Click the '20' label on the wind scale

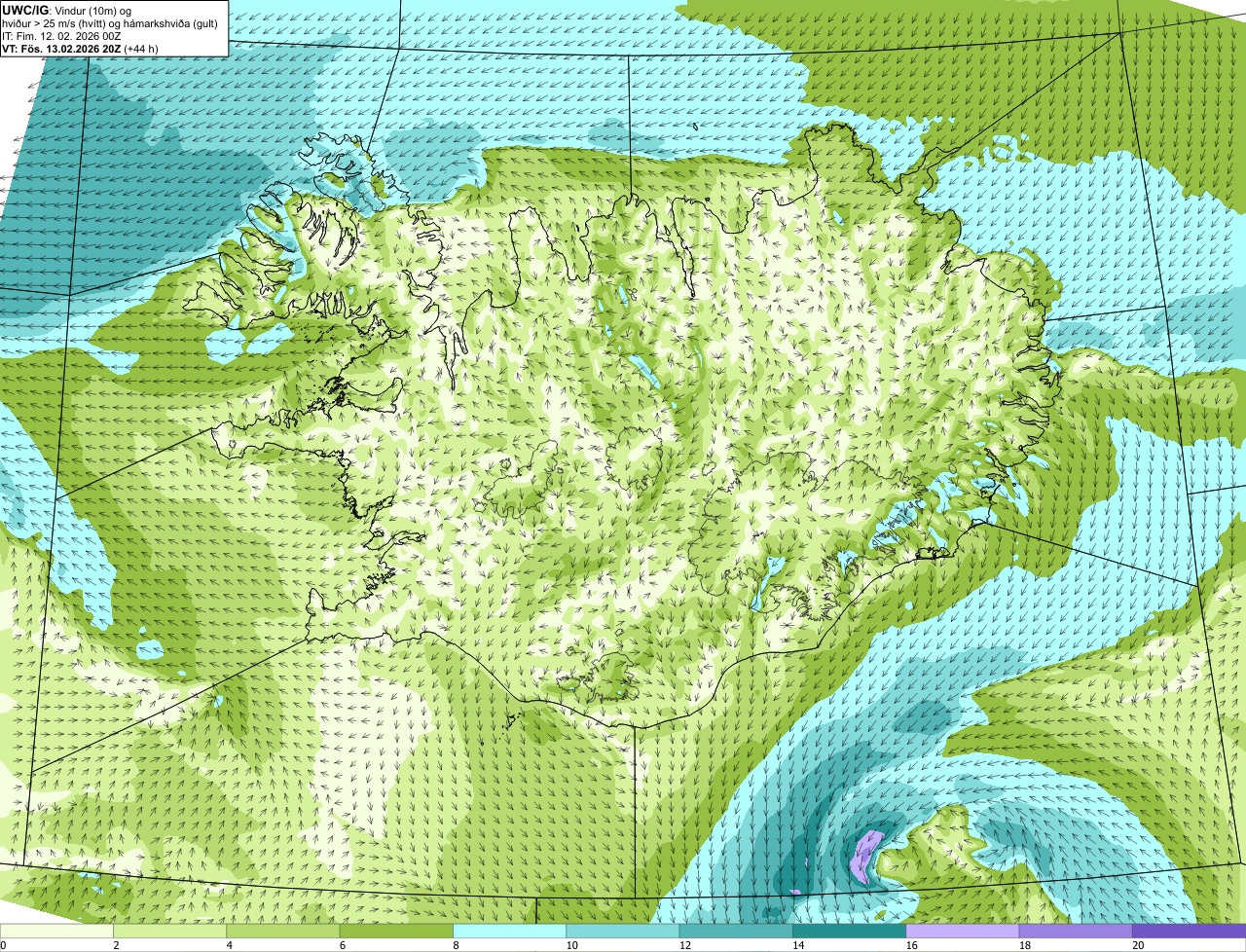1138,945
